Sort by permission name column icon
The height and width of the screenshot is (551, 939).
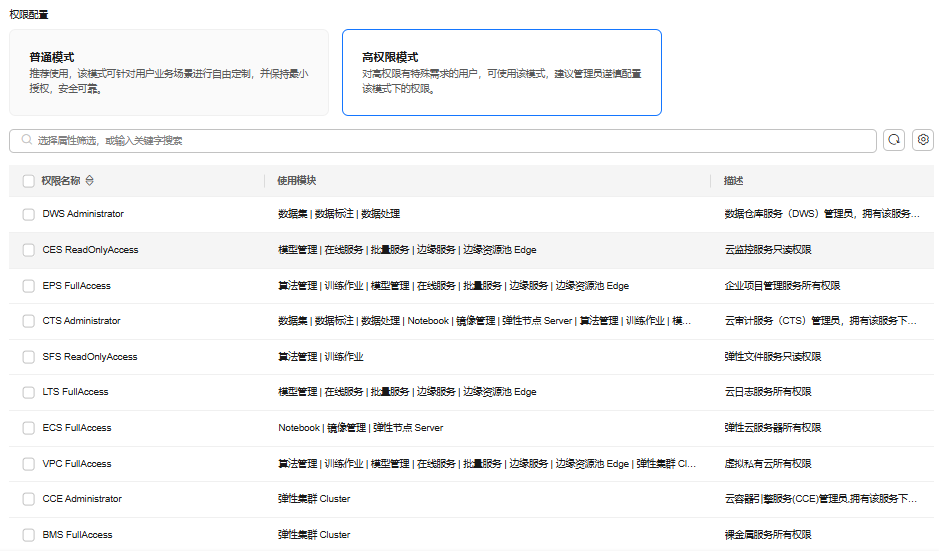point(90,181)
